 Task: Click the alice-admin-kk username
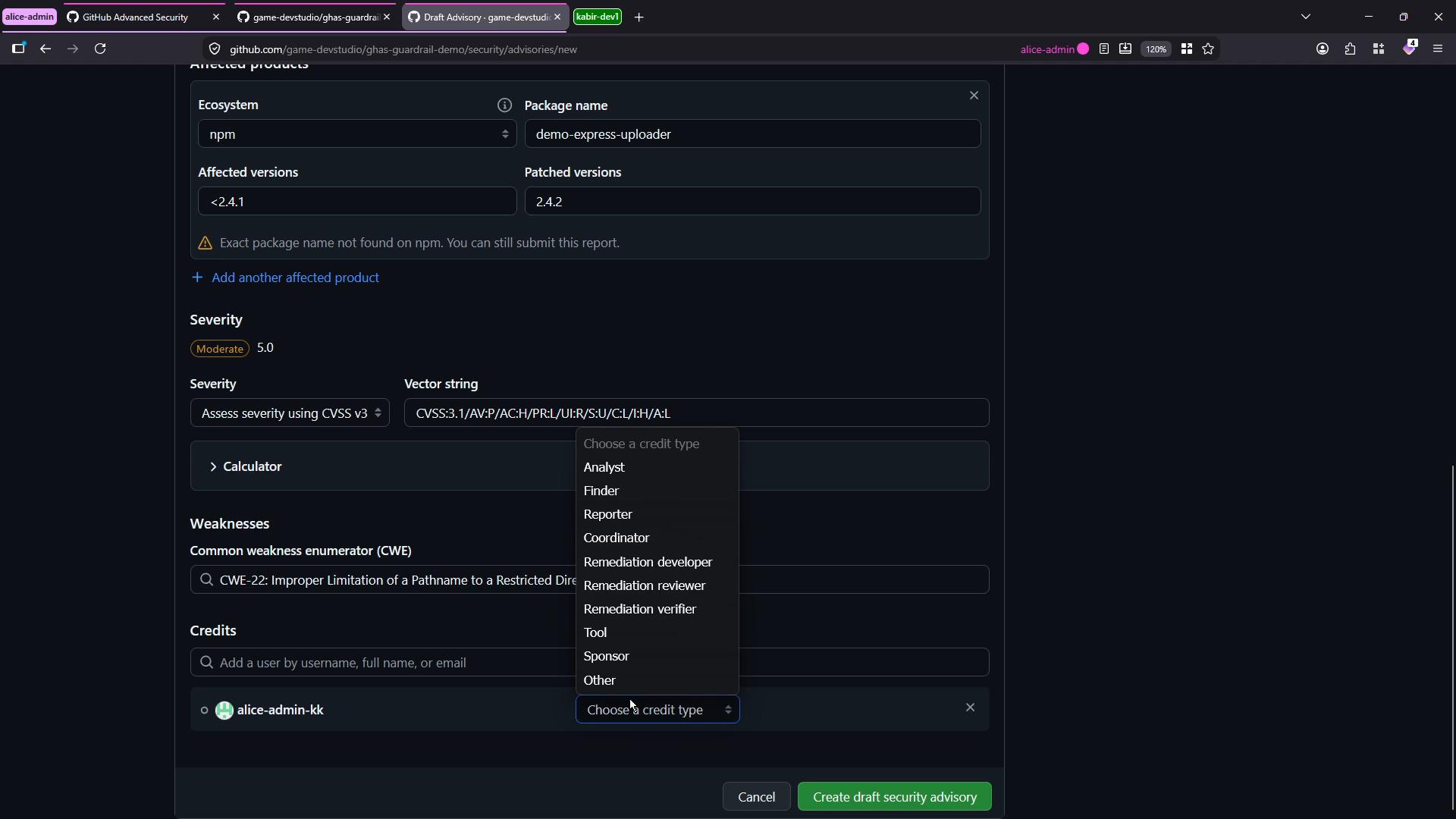tap(281, 711)
